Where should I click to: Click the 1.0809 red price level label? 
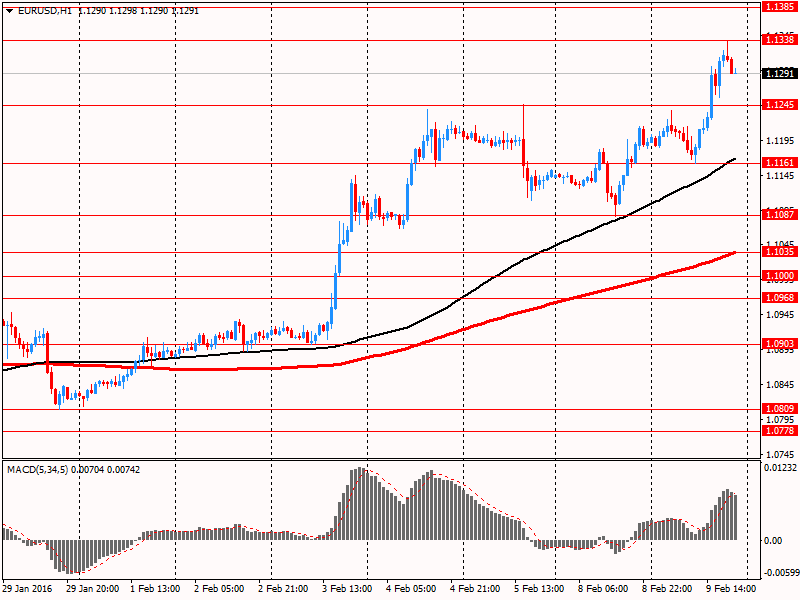780,408
